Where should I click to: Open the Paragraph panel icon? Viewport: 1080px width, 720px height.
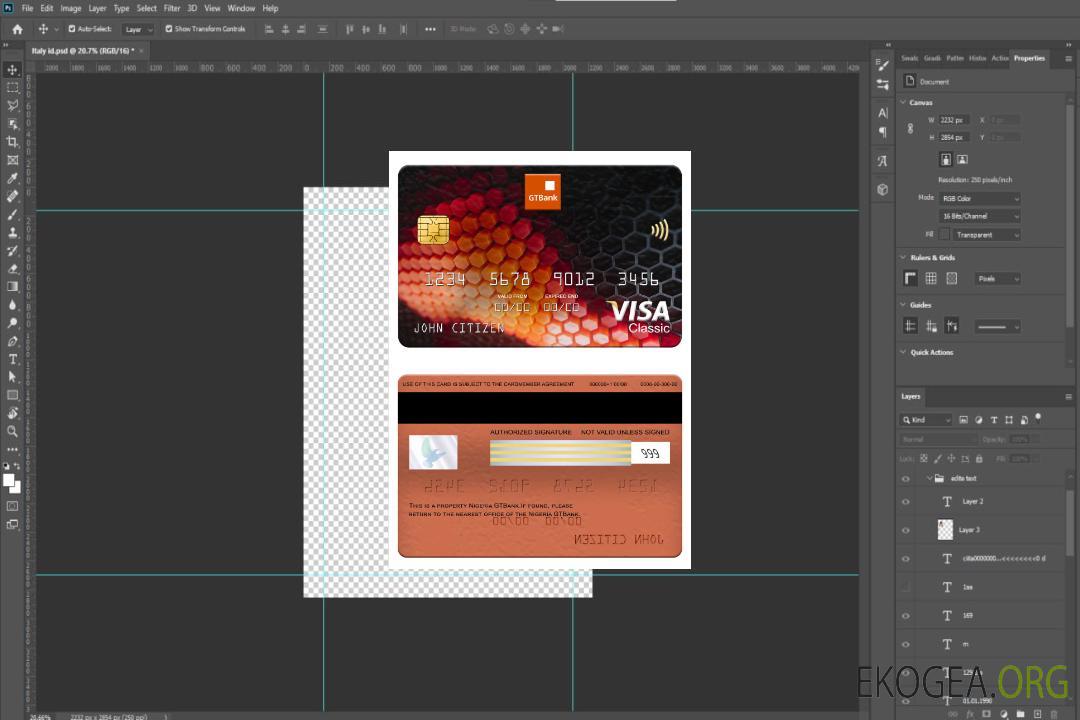click(883, 132)
